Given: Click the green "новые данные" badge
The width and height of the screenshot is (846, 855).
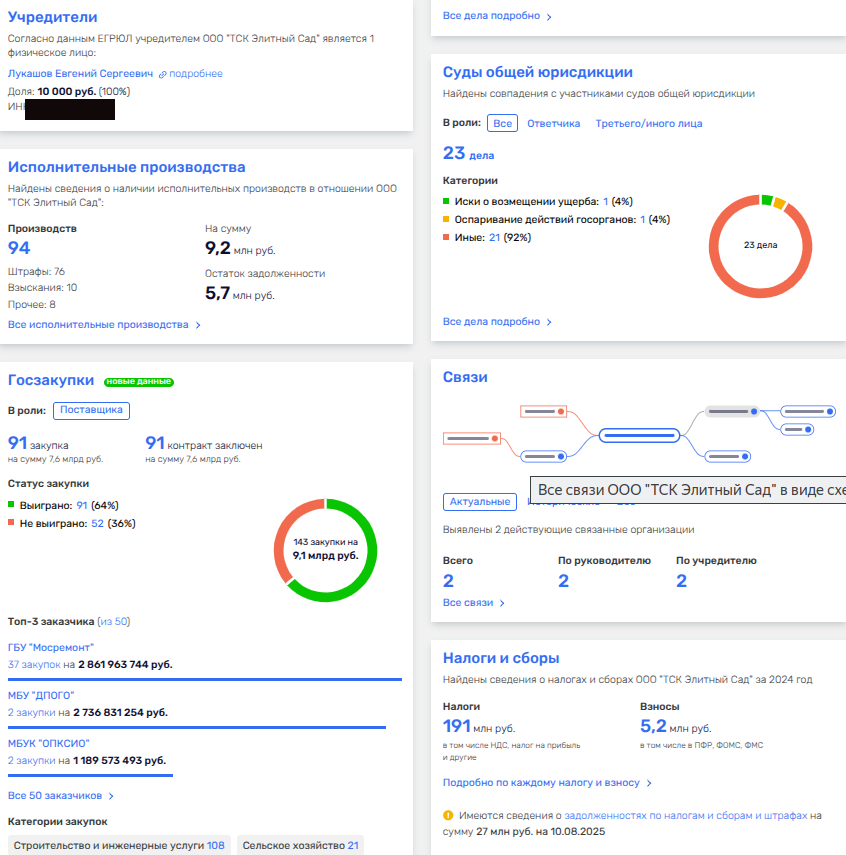Looking at the screenshot, I should (139, 381).
